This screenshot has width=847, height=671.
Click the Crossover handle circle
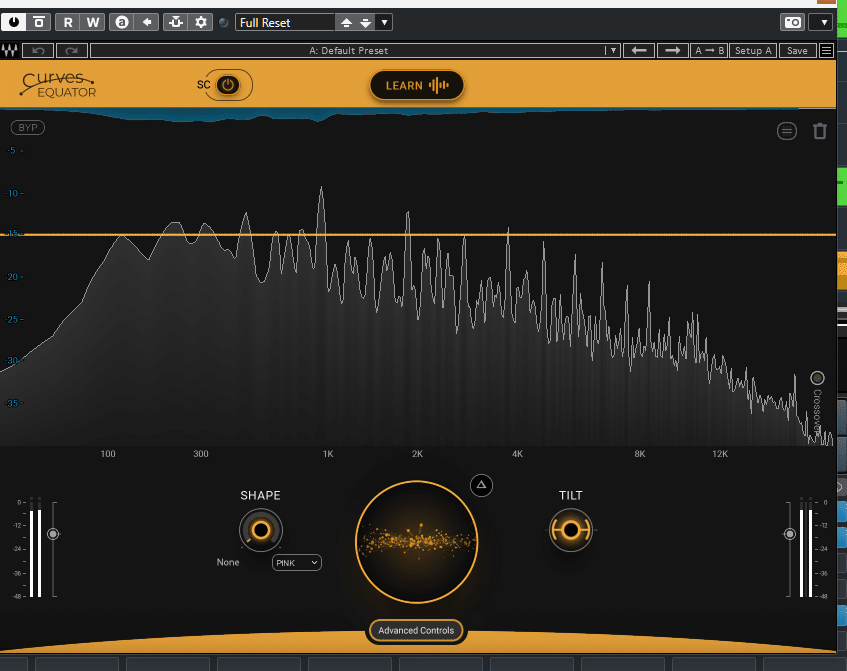click(x=817, y=378)
